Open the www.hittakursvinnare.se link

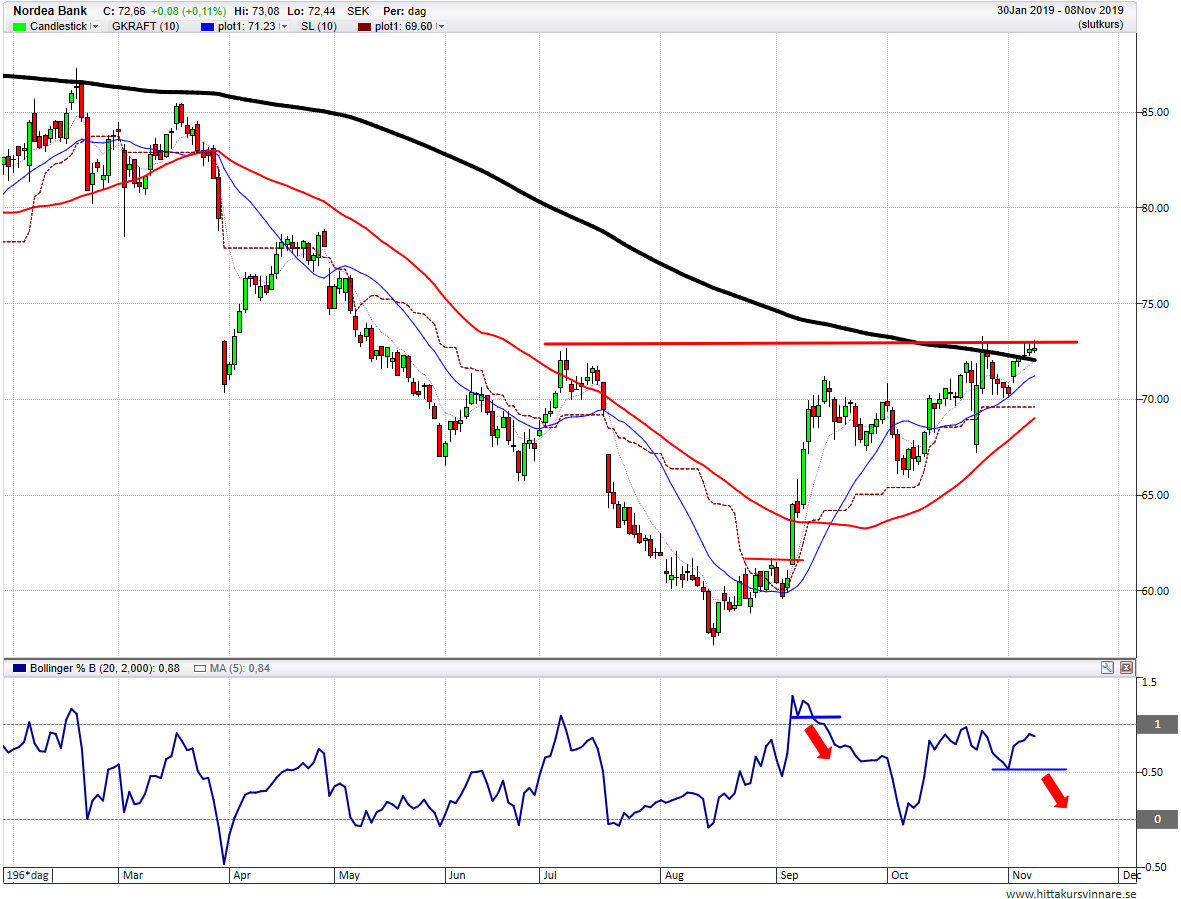[1071, 894]
